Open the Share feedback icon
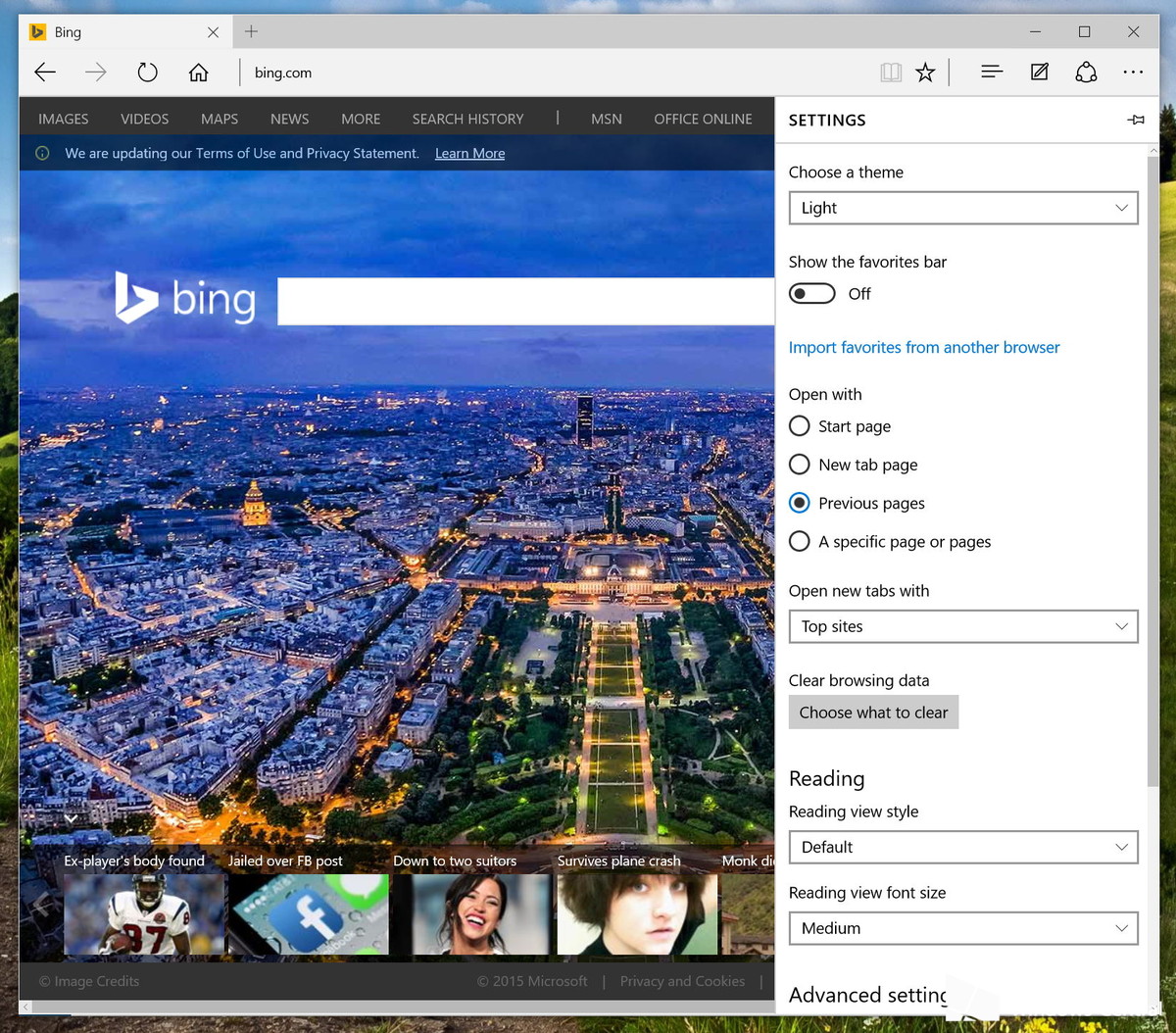 point(1086,72)
